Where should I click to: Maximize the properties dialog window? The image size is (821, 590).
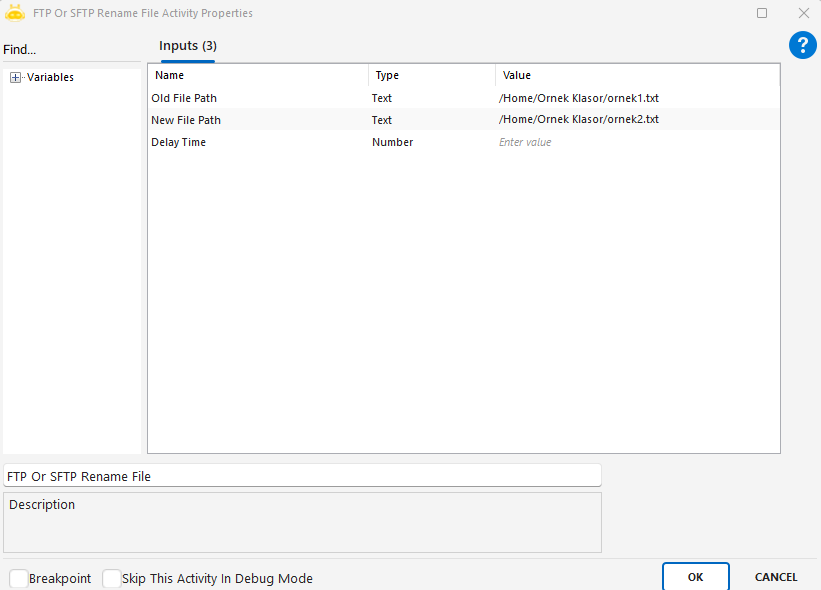762,13
